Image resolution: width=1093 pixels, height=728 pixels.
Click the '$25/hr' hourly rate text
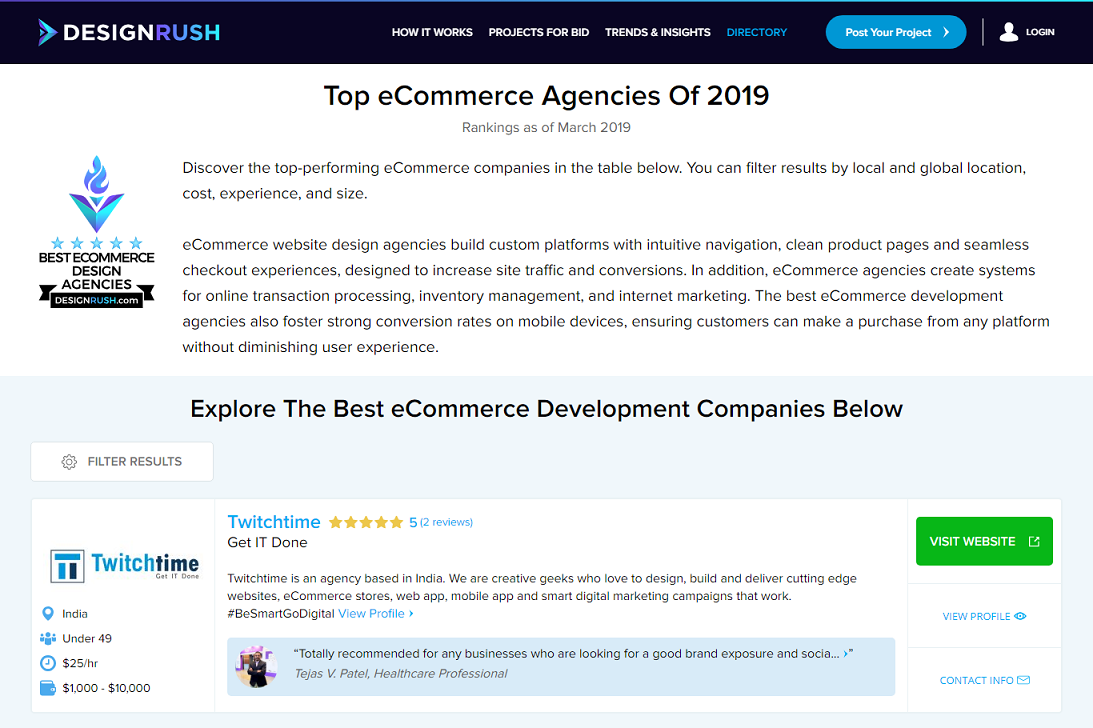[80, 663]
